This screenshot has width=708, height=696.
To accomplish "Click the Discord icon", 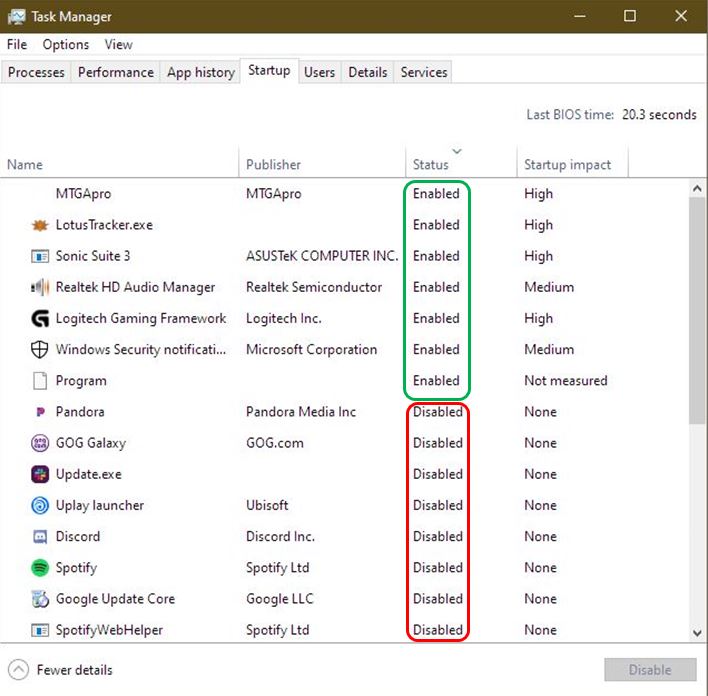I will (40, 537).
